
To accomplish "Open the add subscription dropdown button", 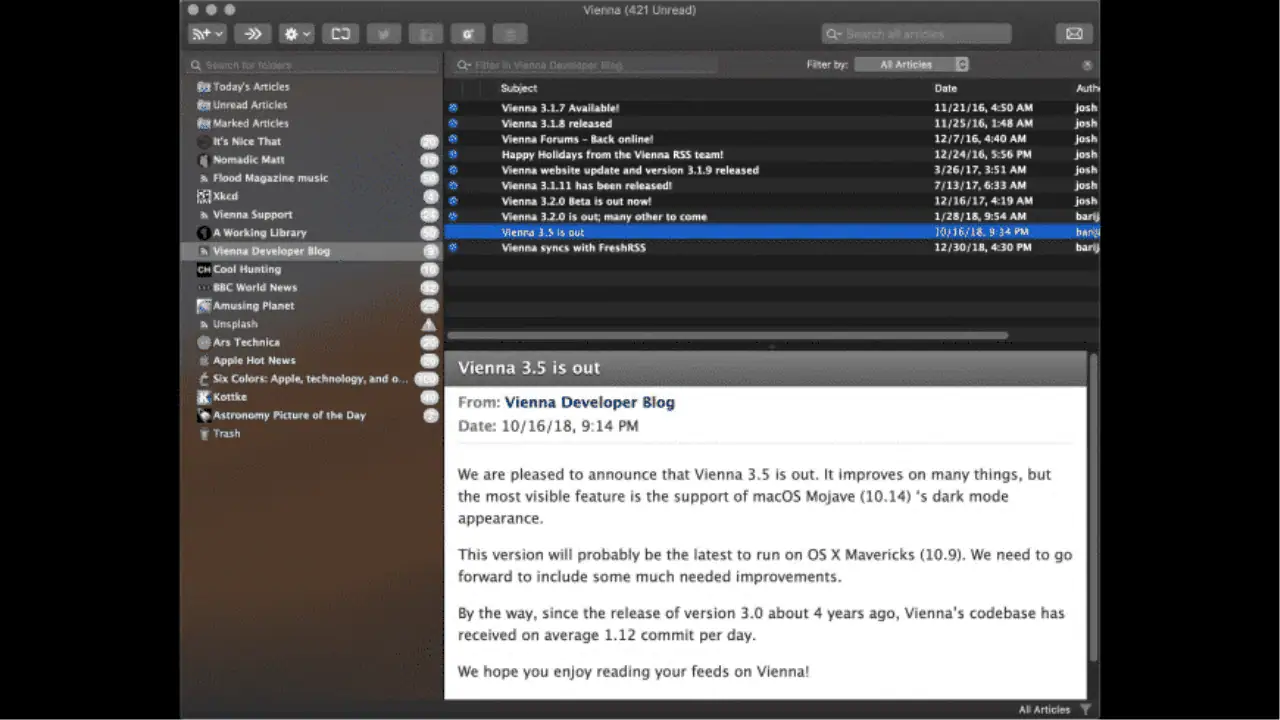I will [207, 34].
